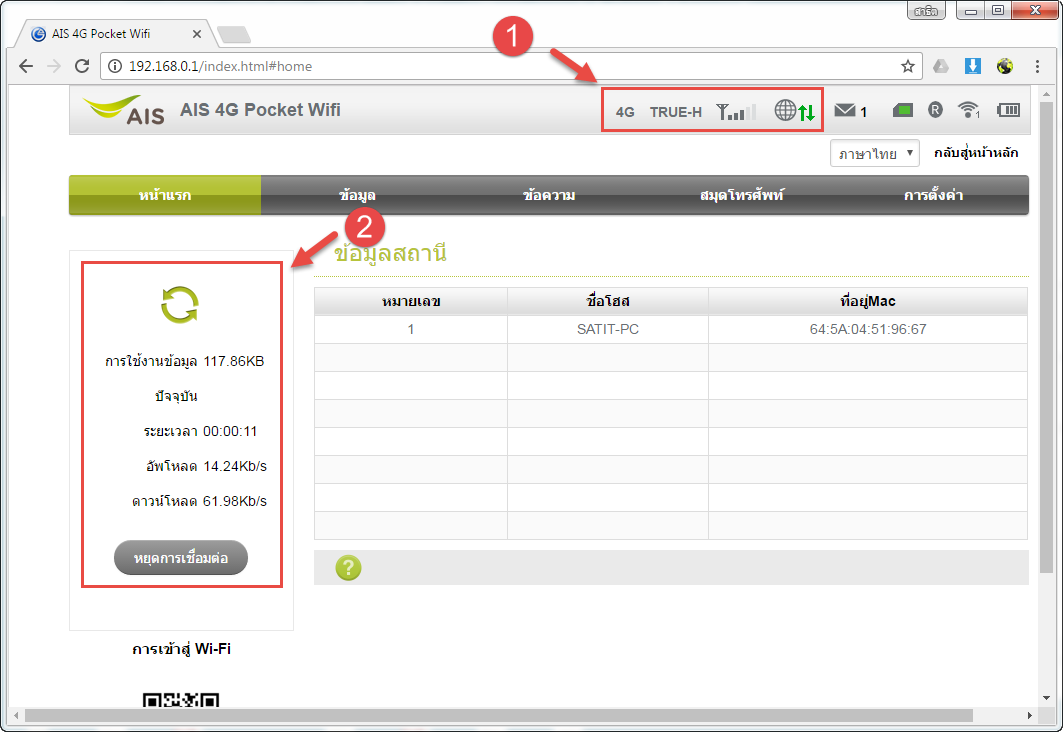
Task: Open the ภาษาไทย language dropdown
Action: 875,153
